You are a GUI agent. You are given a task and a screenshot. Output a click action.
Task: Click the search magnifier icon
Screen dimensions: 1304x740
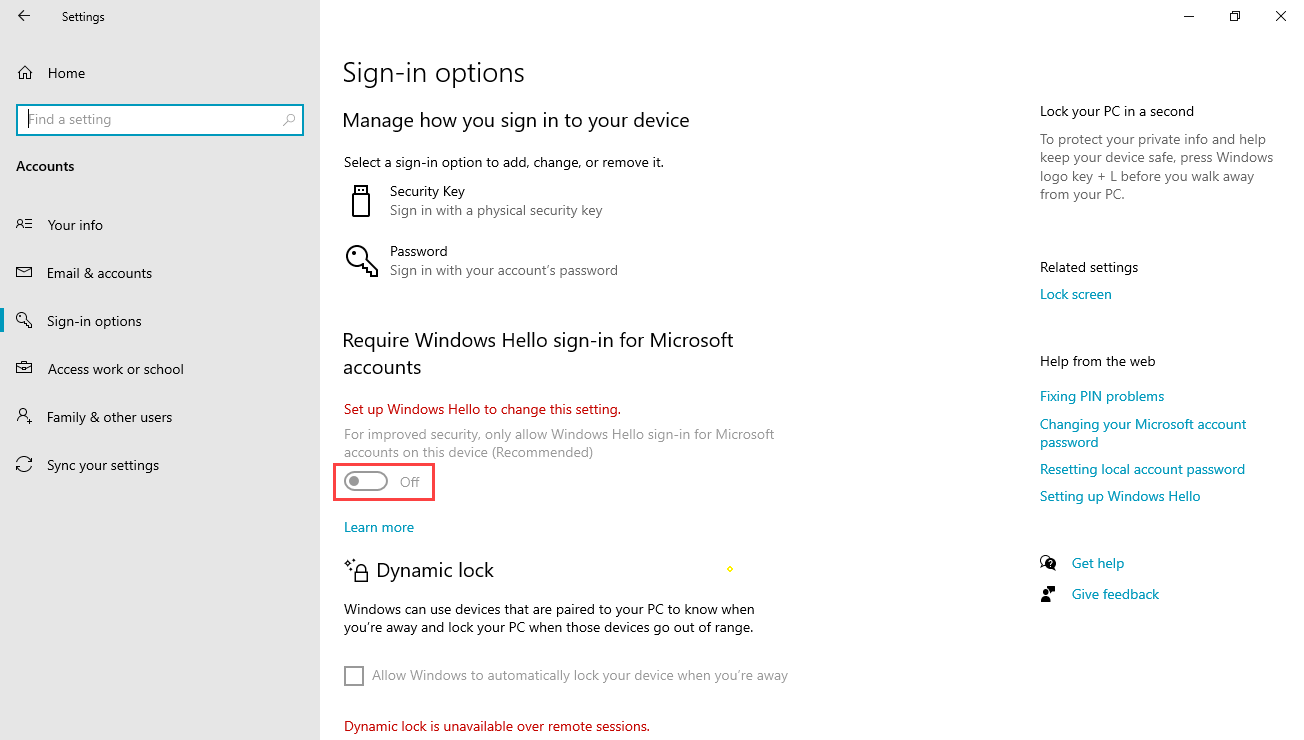pos(289,119)
